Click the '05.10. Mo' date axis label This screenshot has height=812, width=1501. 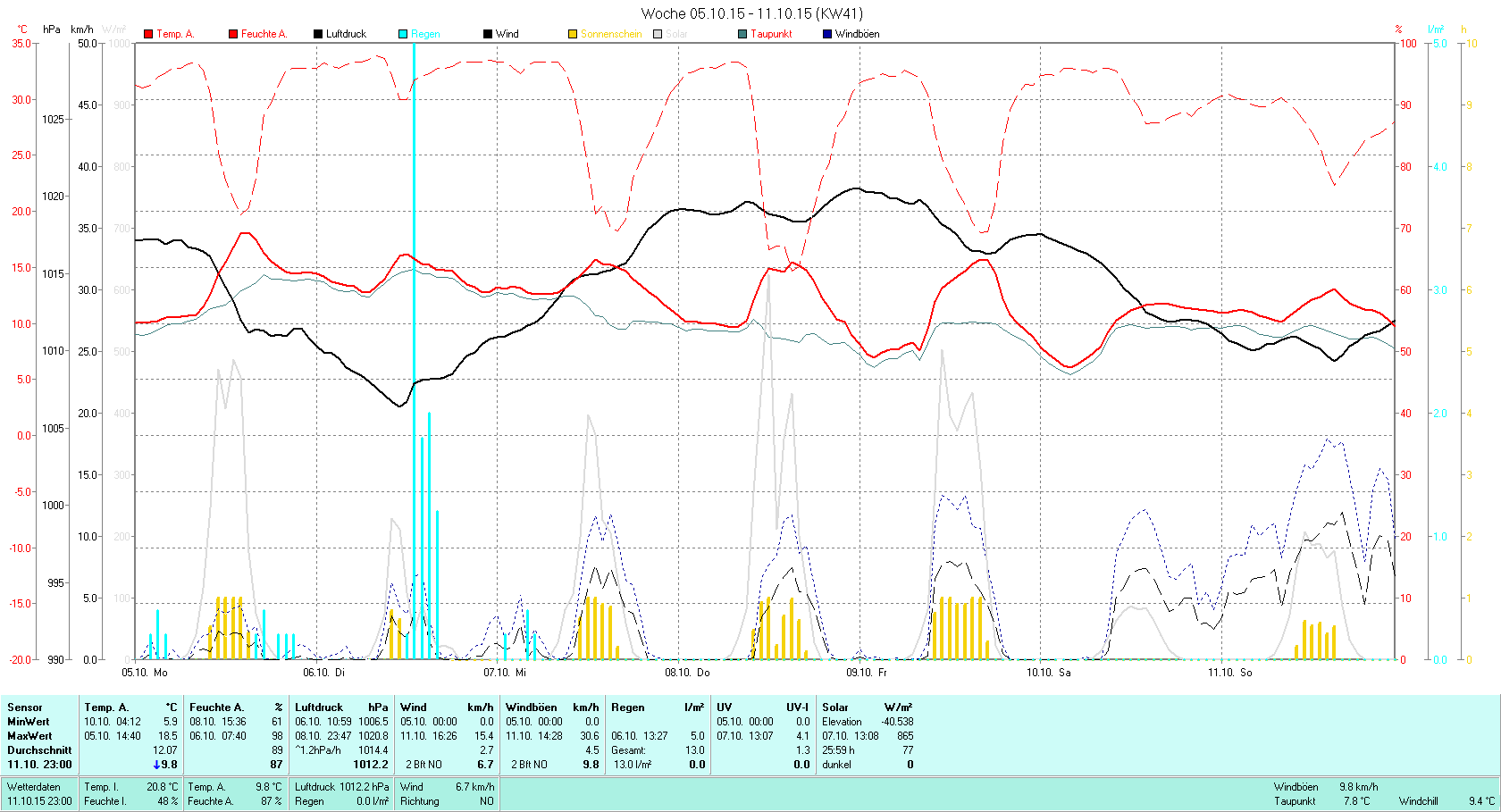coord(145,672)
